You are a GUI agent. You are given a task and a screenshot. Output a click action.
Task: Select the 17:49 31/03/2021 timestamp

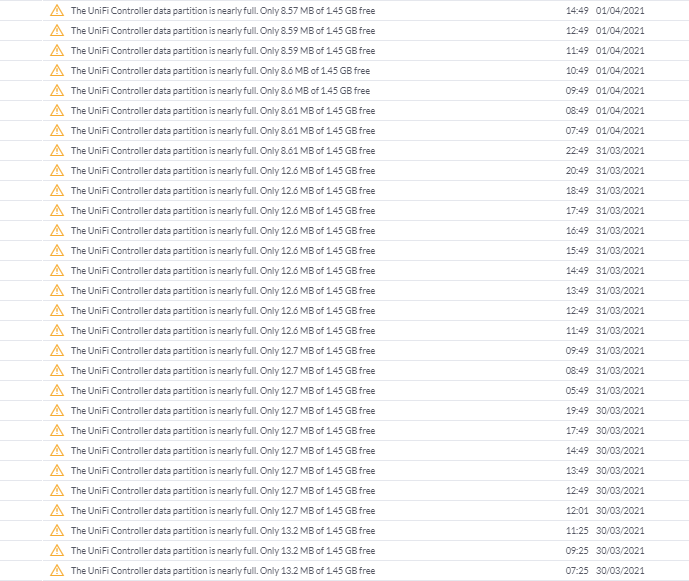[x=577, y=210]
